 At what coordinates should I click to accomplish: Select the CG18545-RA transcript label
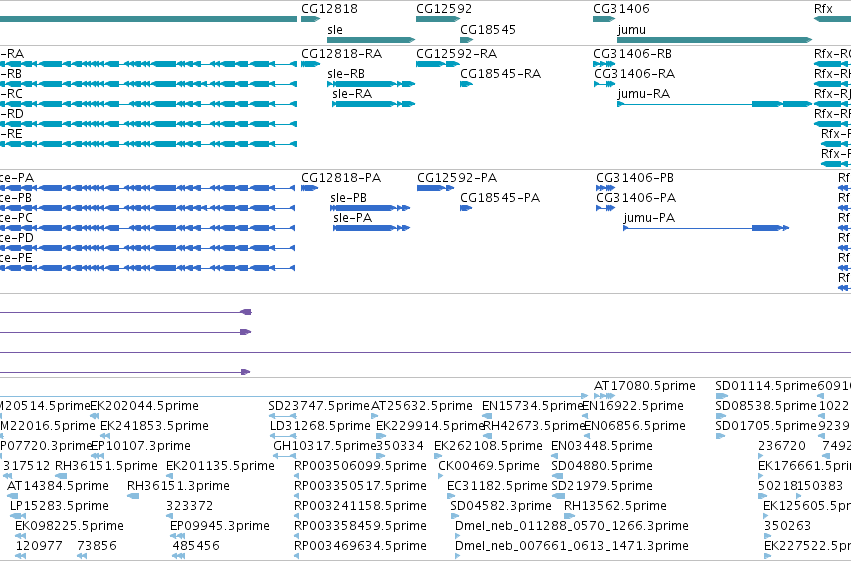click(500, 74)
